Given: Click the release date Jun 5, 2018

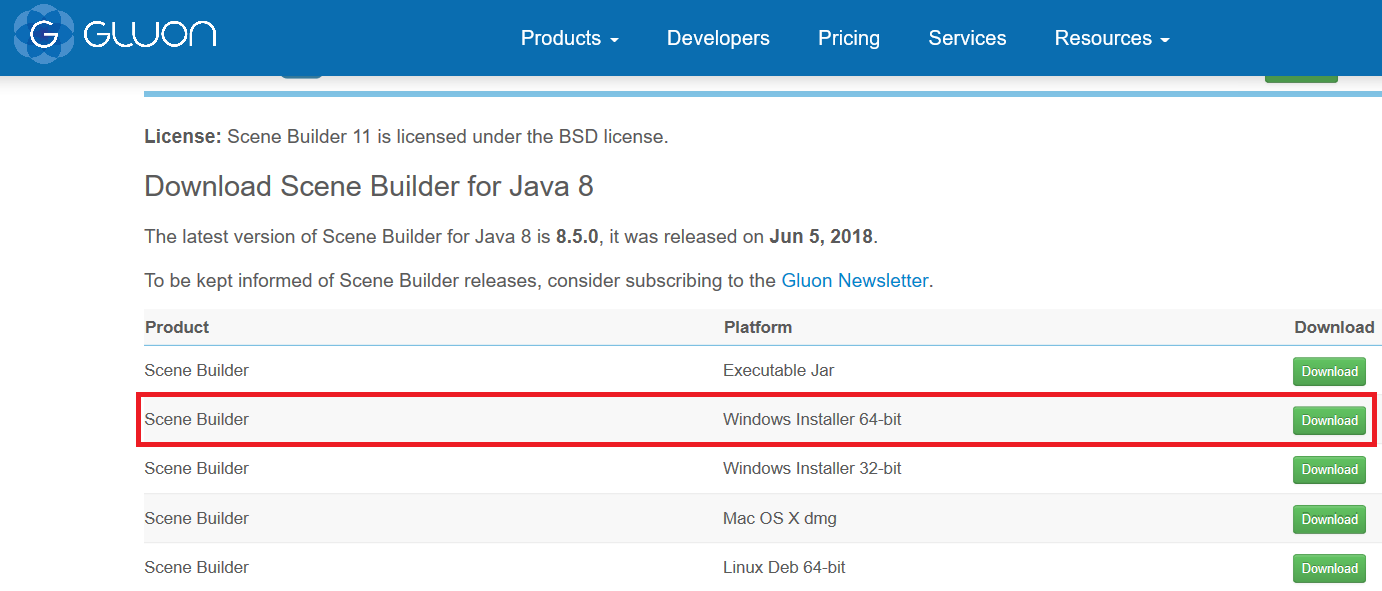Looking at the screenshot, I should (821, 237).
